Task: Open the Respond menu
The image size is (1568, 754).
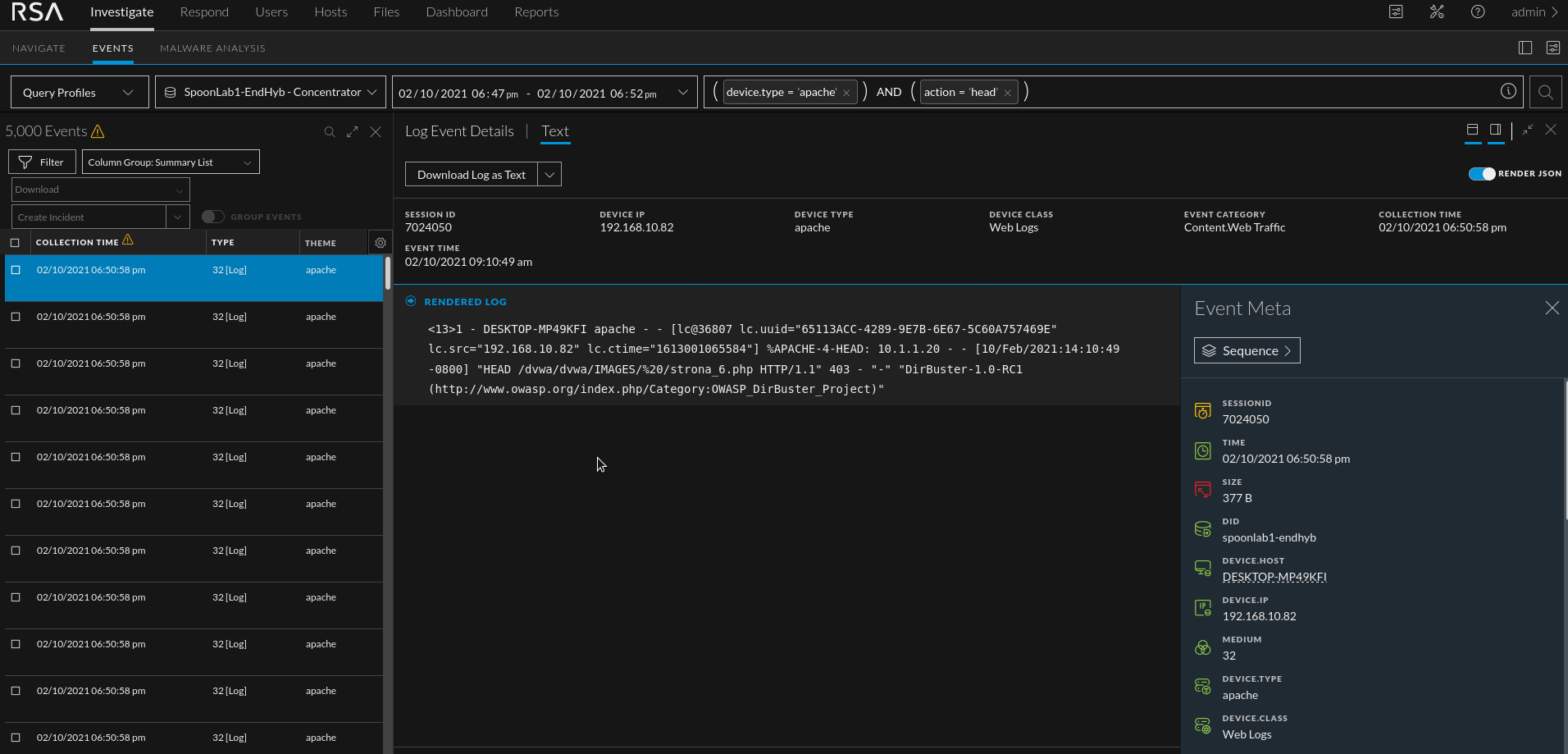Action: [x=204, y=12]
